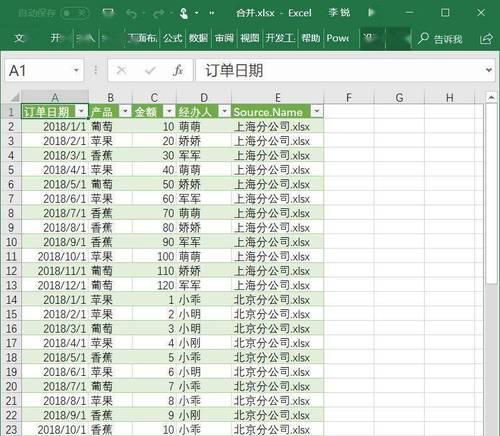
Task: Switch to the 帮助 tab
Action: [310, 38]
